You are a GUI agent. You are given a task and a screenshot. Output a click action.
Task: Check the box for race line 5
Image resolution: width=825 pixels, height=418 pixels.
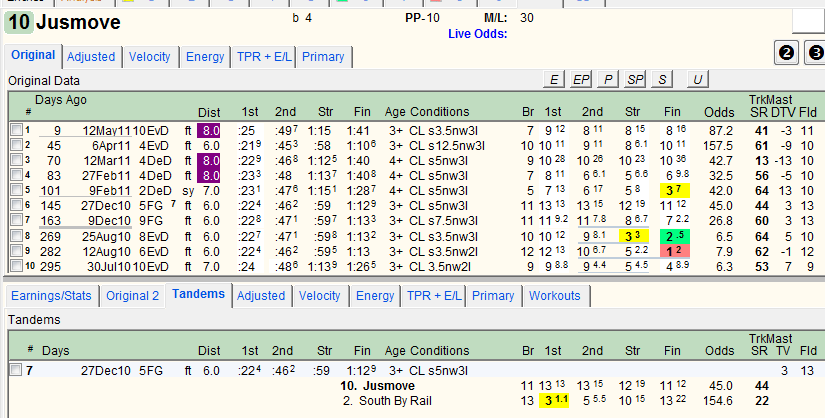(17, 190)
